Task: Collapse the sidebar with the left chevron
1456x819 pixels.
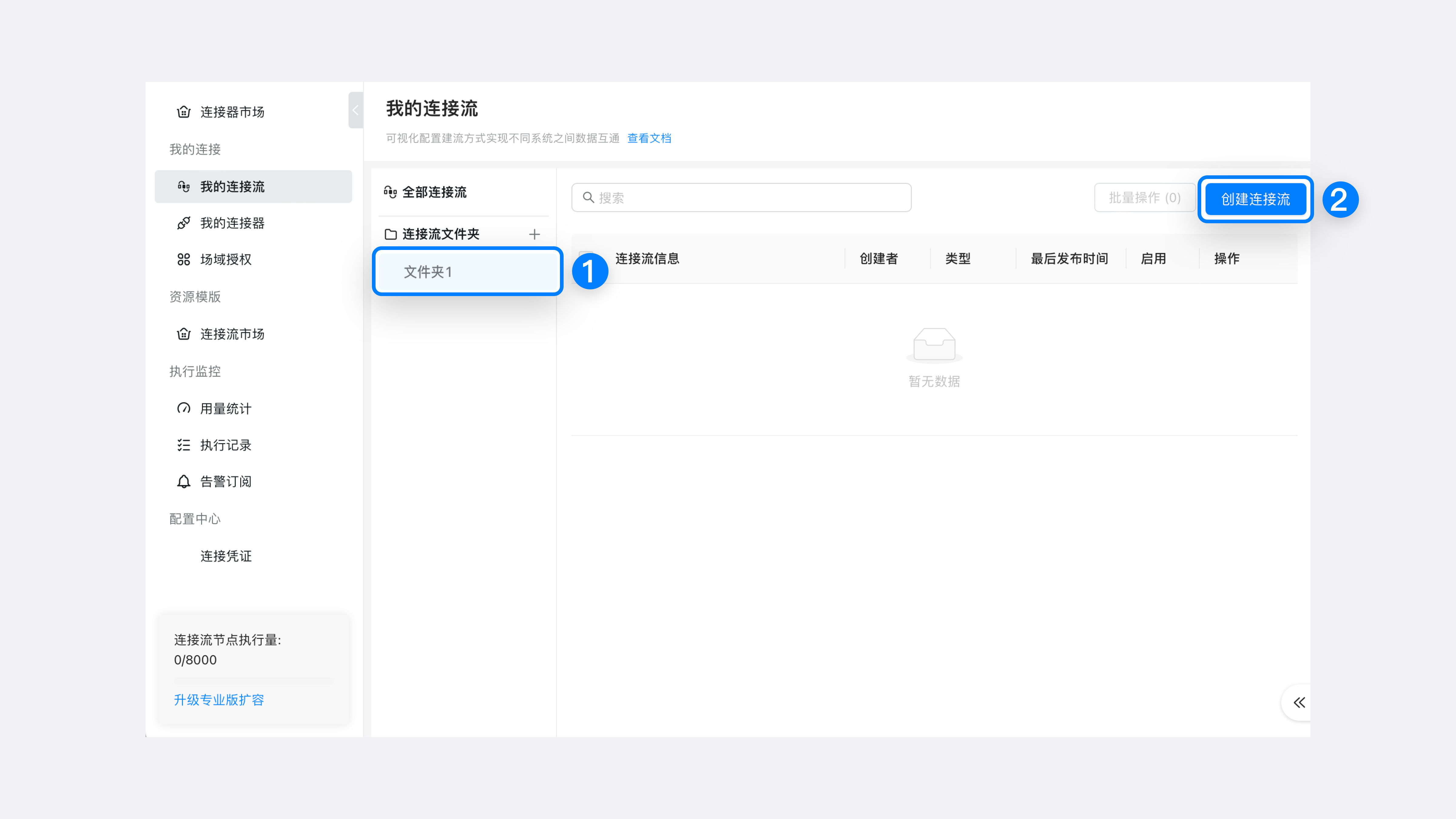Action: pyautogui.click(x=356, y=110)
